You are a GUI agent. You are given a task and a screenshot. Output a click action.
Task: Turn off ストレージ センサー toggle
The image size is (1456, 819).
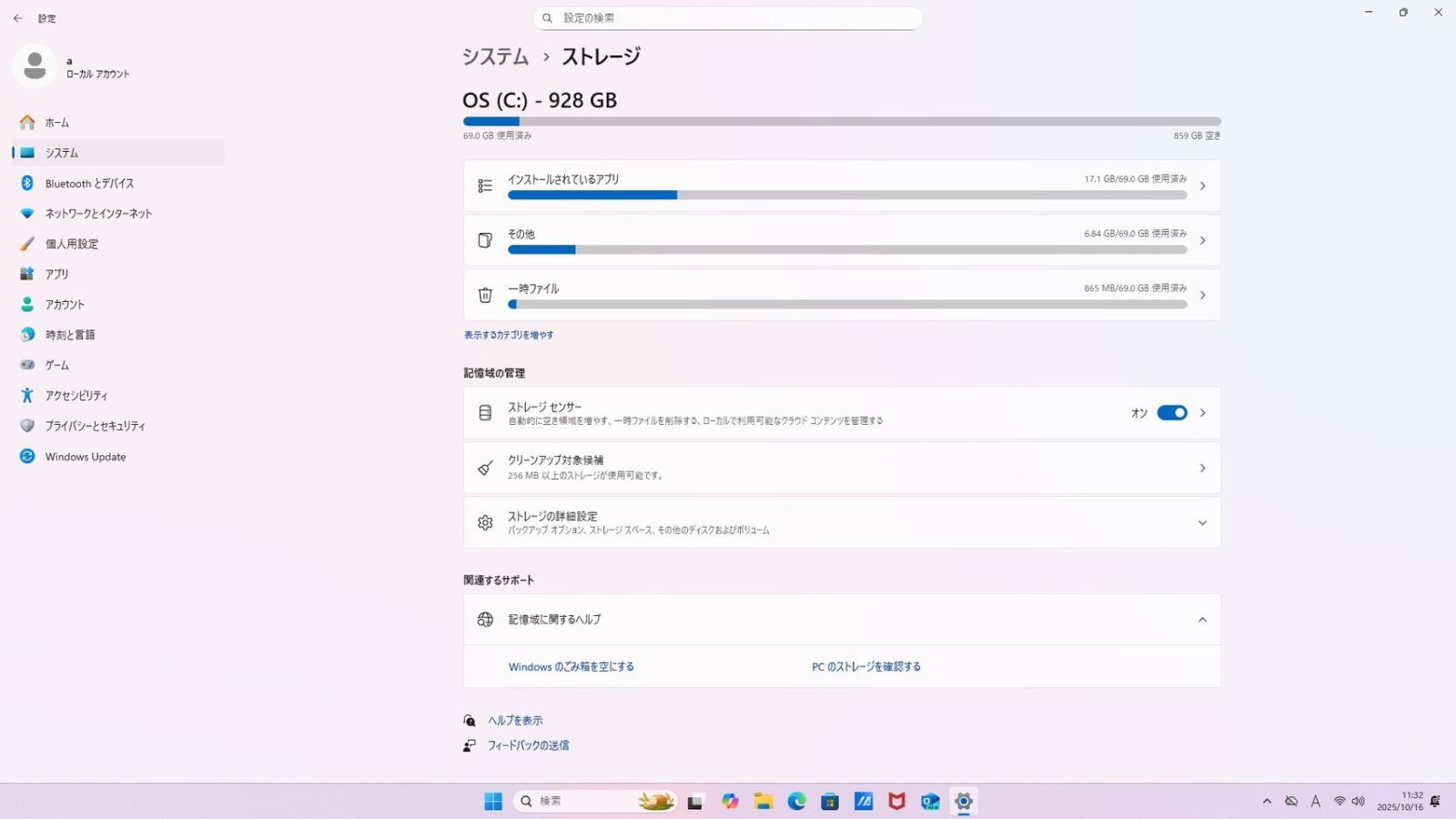click(1172, 412)
